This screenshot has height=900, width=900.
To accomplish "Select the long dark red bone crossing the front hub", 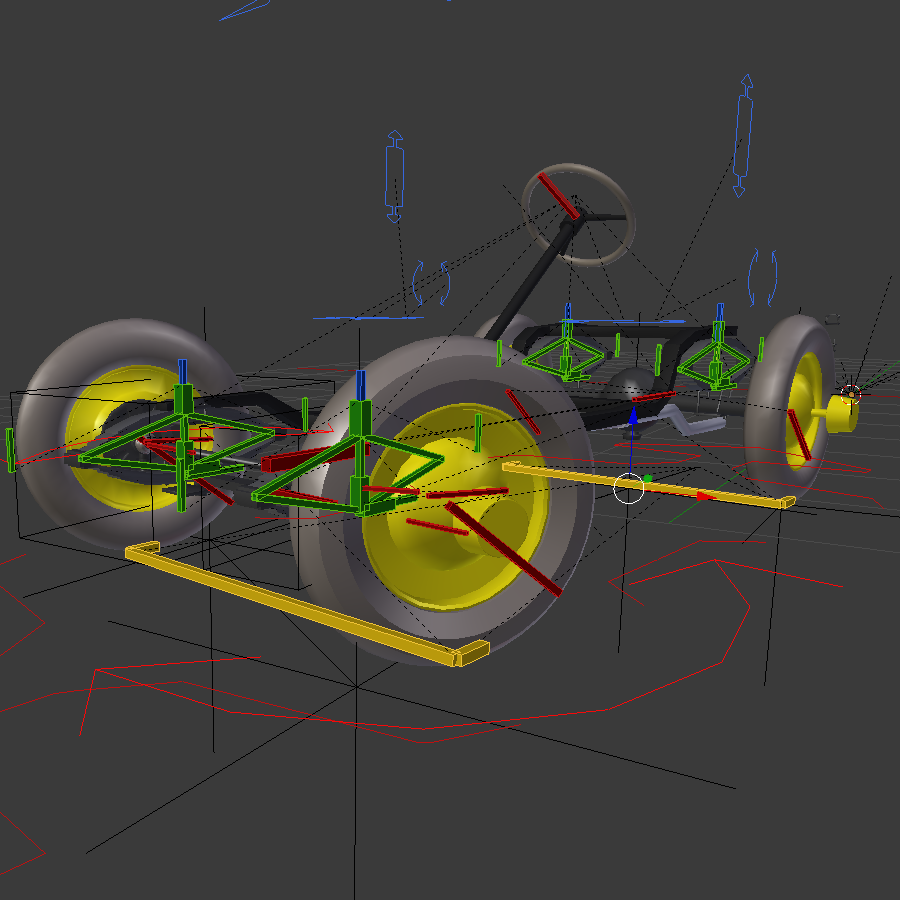I will (503, 549).
